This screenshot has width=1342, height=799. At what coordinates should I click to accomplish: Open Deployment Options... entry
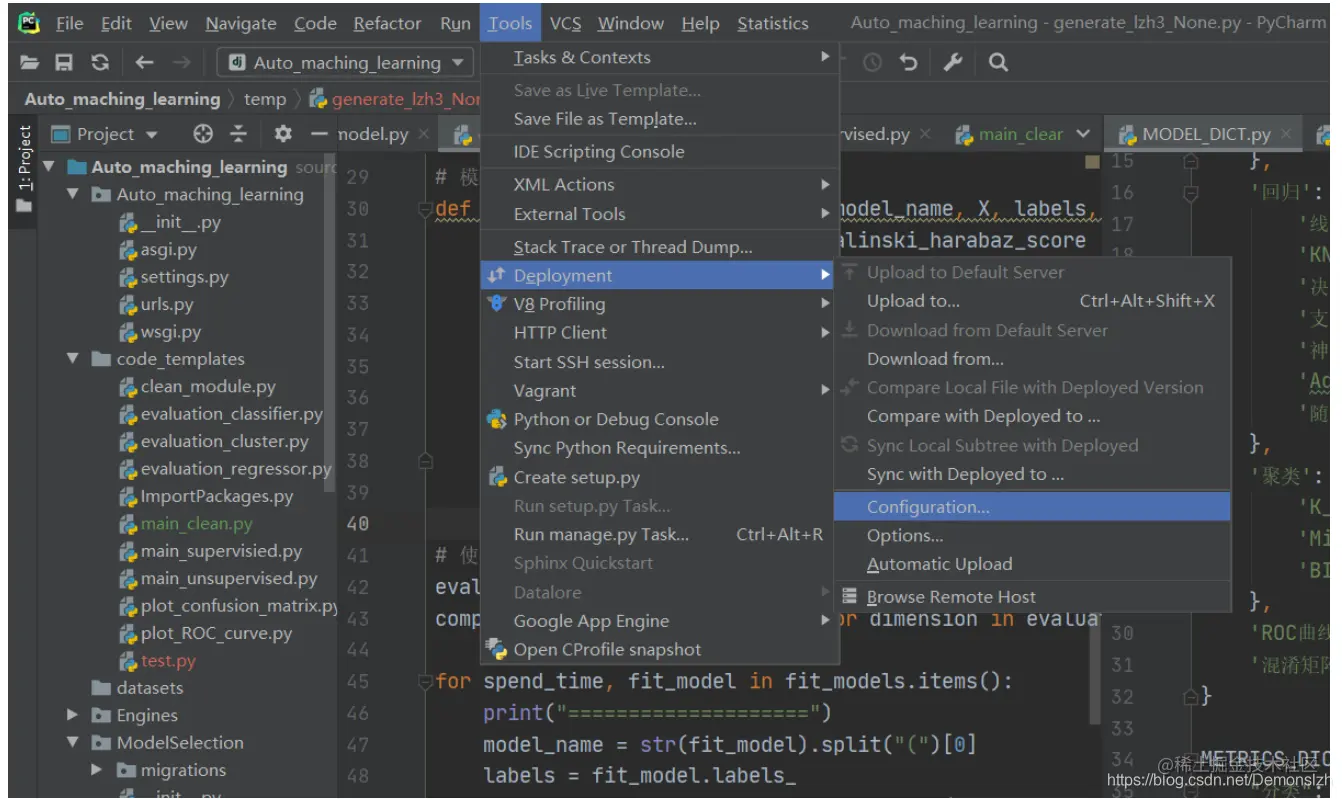[1032, 535]
